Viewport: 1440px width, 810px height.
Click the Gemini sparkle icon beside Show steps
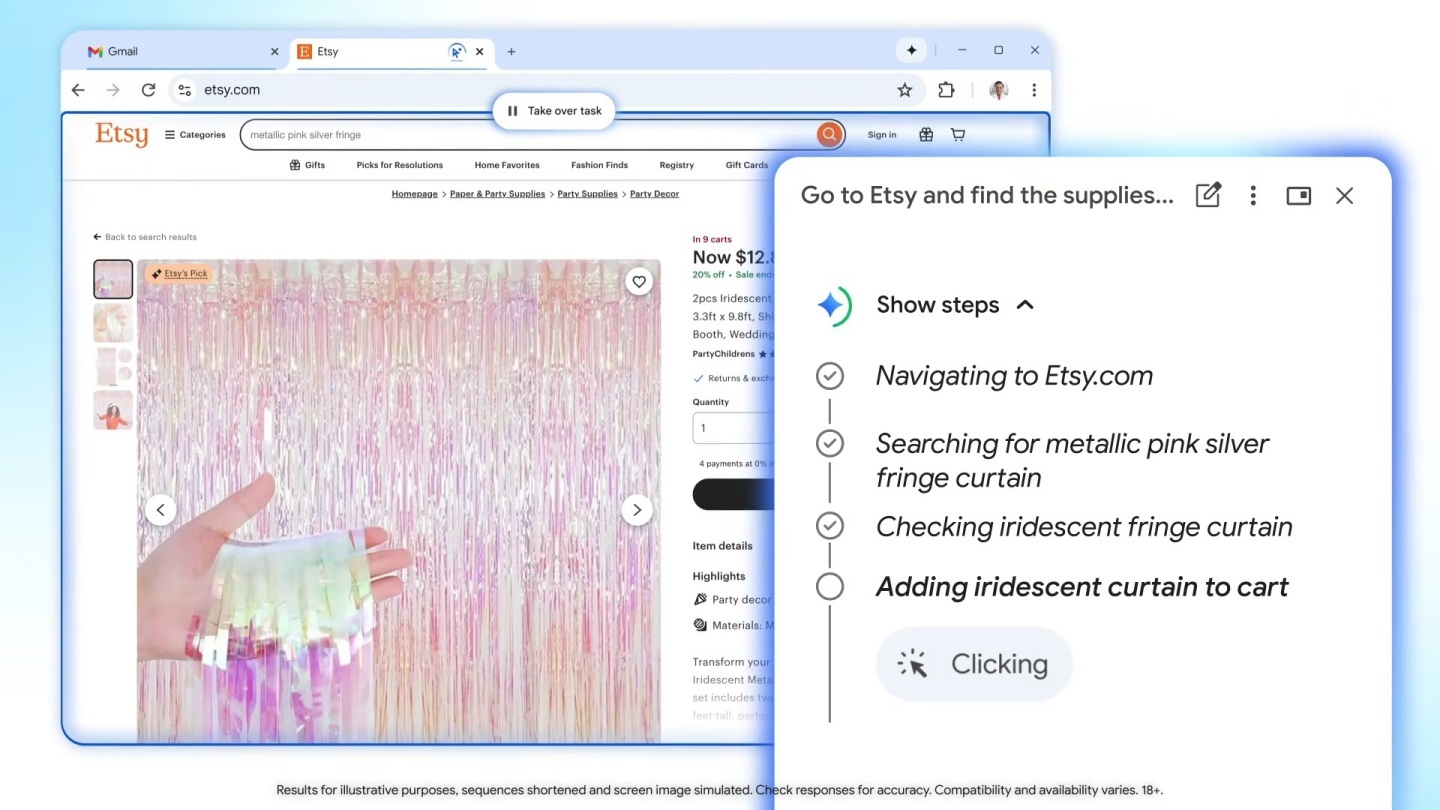click(833, 305)
